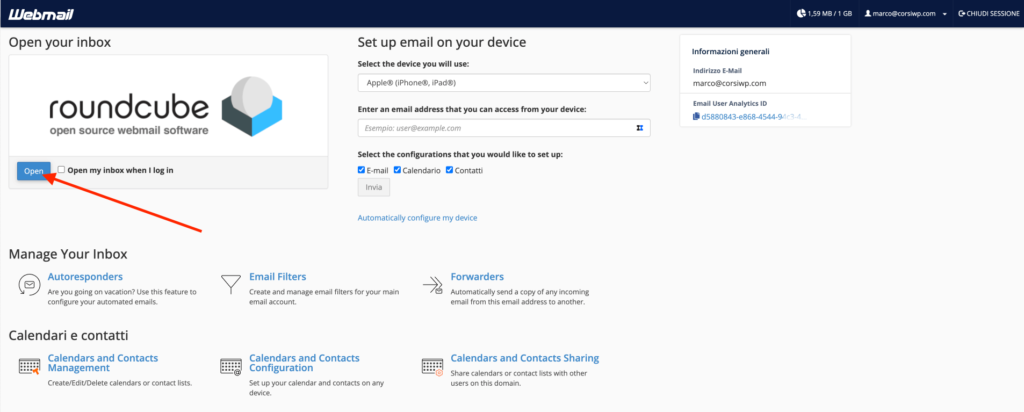This screenshot has height=412, width=1024.
Task: Click the logout icon beside CHIUDI SESSIONE
Action: (961, 13)
